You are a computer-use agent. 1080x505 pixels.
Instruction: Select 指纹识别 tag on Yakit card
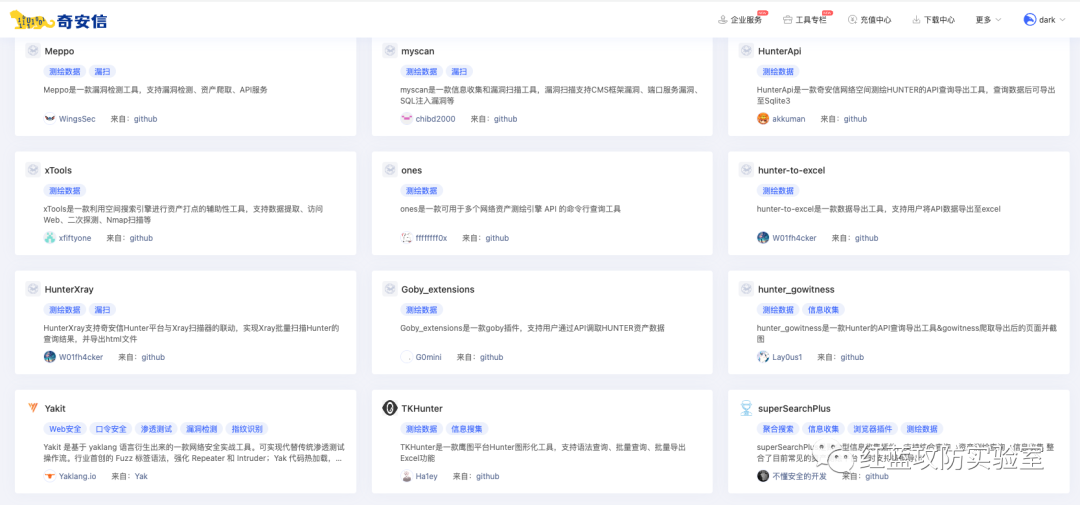click(247, 429)
